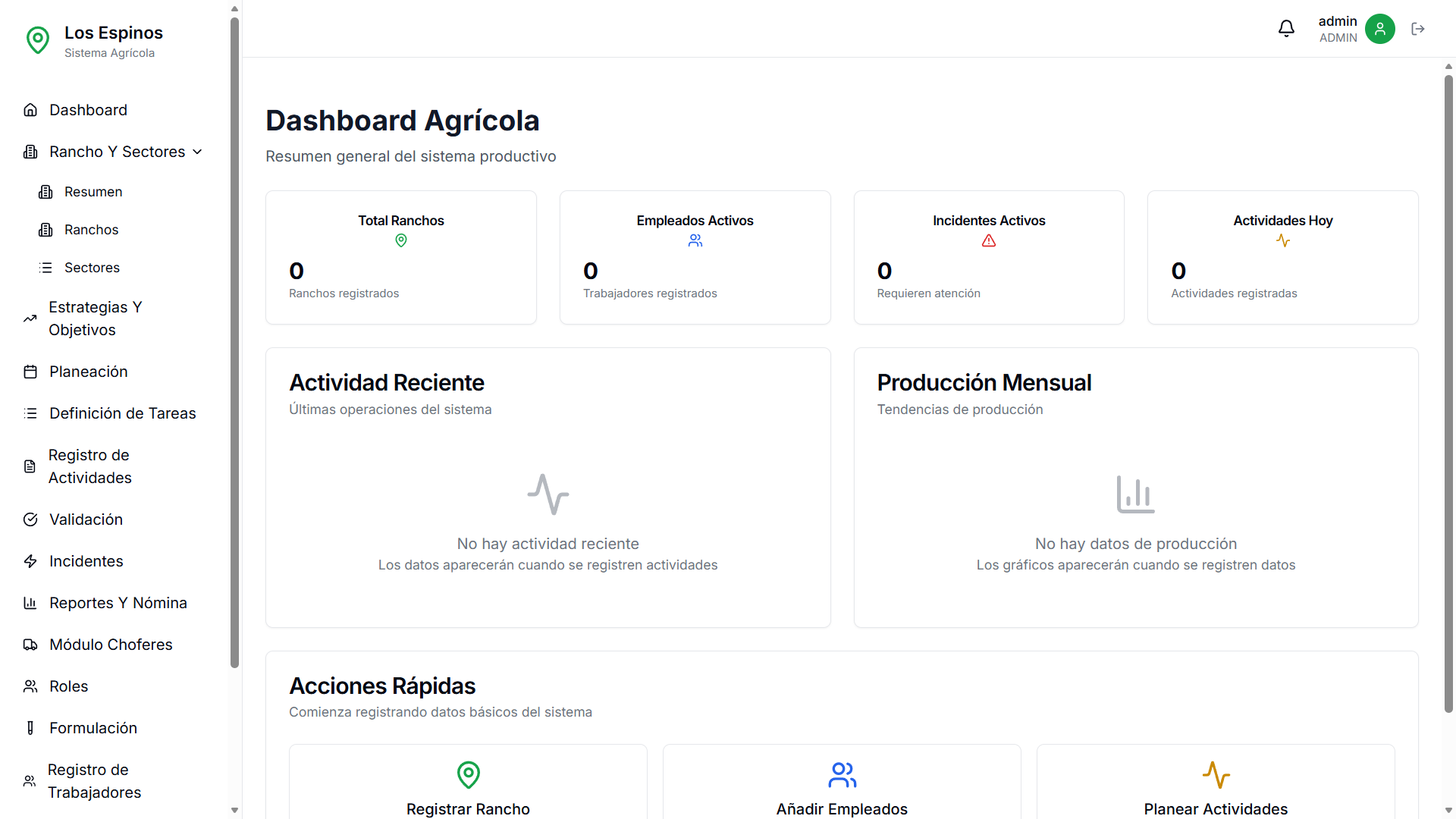This screenshot has width=1456, height=819.
Task: Click the Los Espinos location pin logo
Action: pos(38,39)
